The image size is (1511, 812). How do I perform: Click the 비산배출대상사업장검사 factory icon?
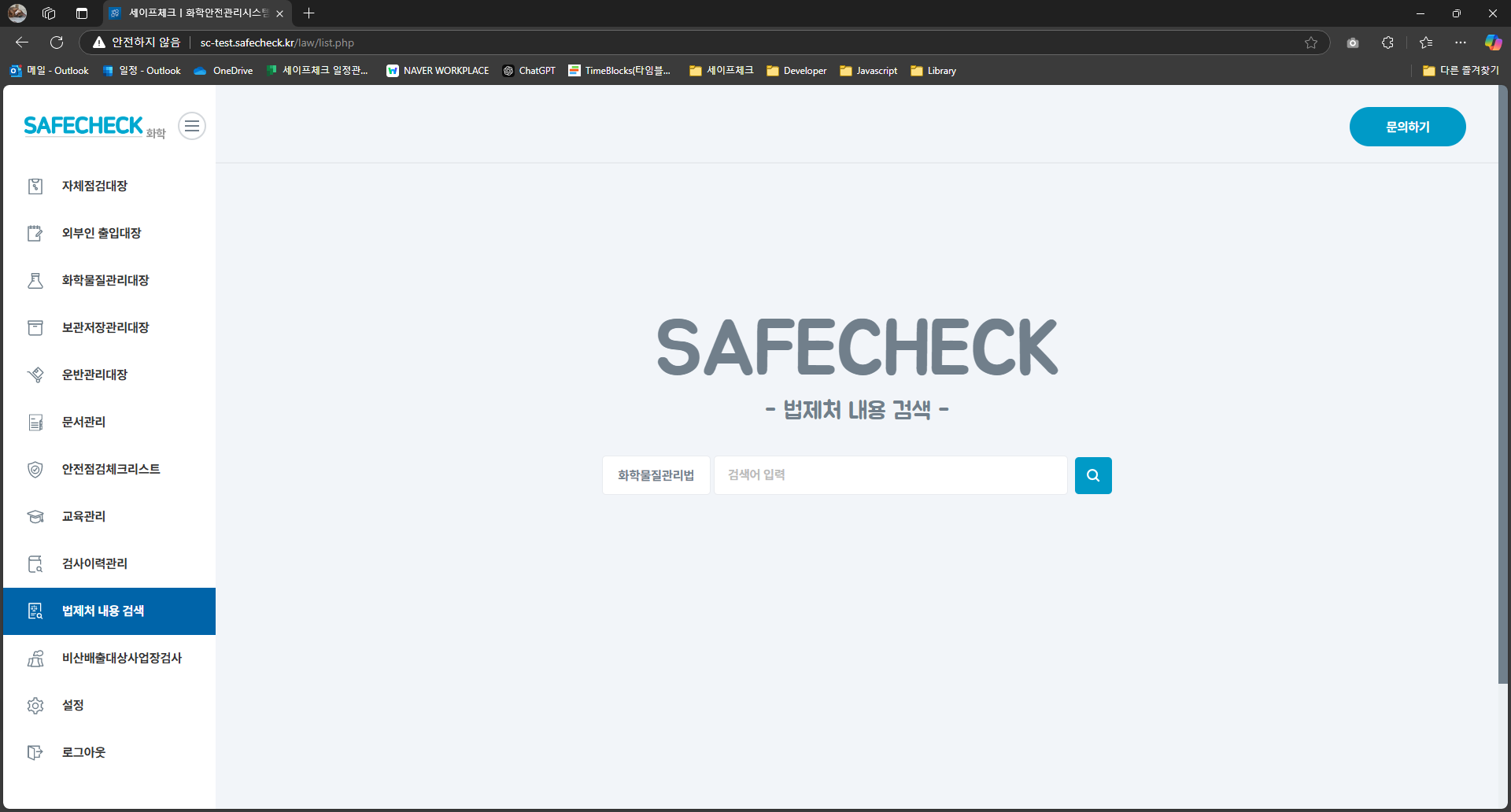(x=35, y=659)
